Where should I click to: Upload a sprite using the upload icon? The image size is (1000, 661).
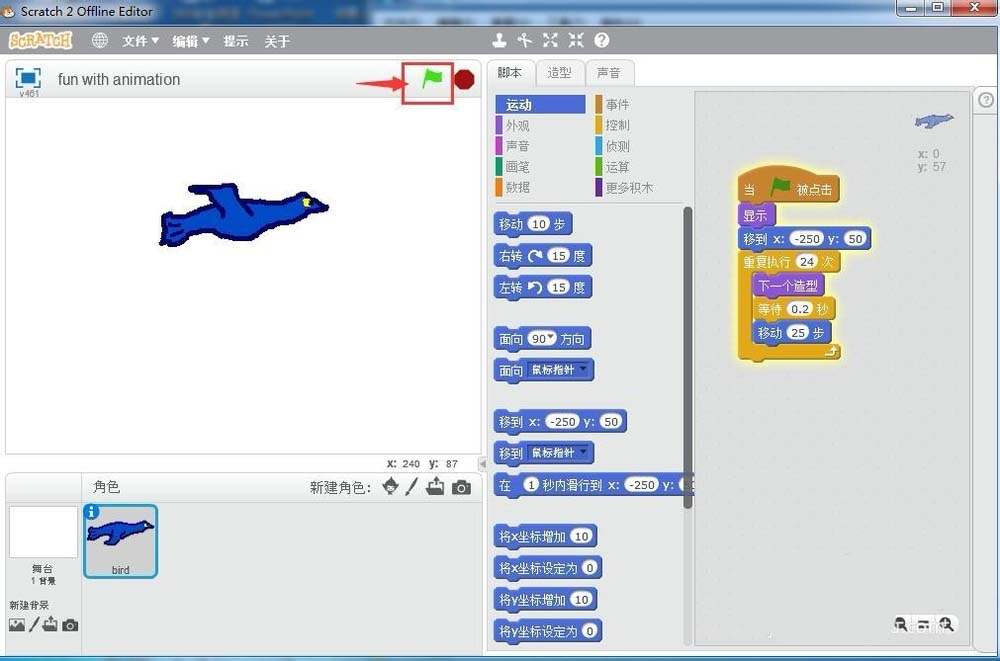coord(434,486)
